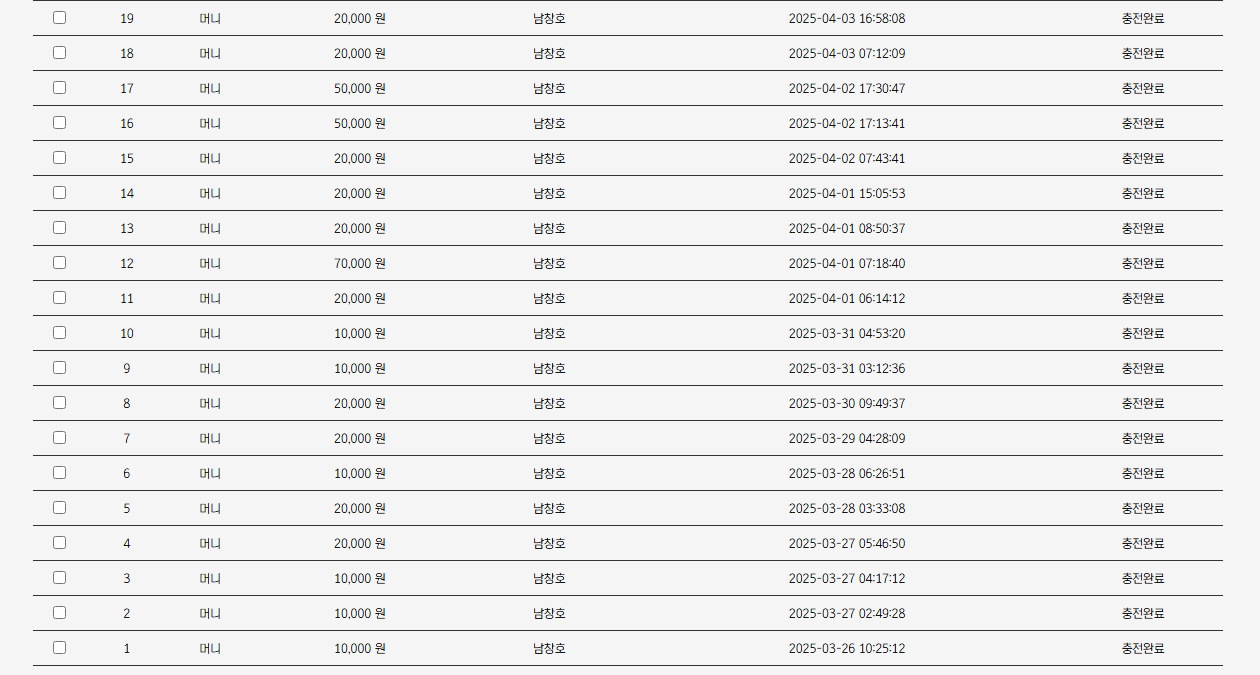Select the checkbox for row 3
The image size is (1260, 675).
pyautogui.click(x=60, y=578)
